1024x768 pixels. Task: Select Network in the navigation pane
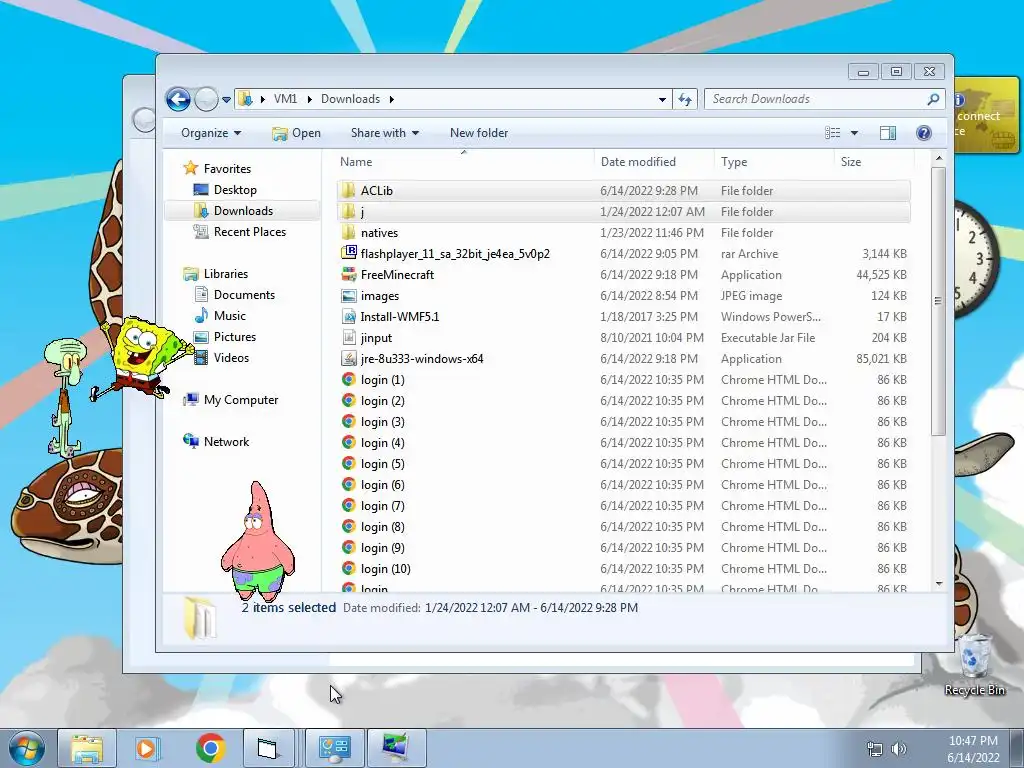pos(226,441)
